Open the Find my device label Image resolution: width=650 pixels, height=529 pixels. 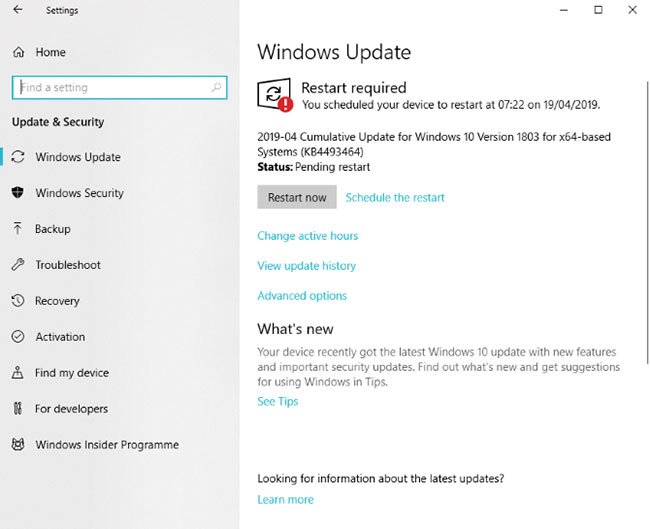point(72,373)
